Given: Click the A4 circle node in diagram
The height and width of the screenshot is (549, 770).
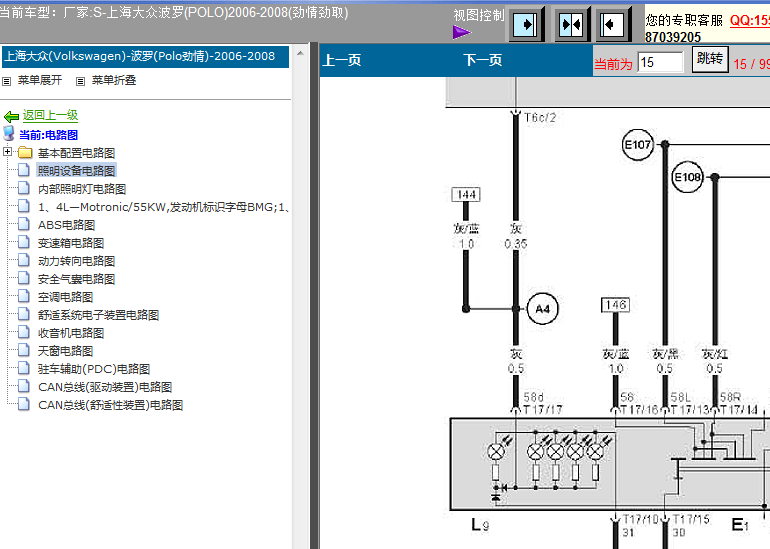Looking at the screenshot, I should coord(542,309).
